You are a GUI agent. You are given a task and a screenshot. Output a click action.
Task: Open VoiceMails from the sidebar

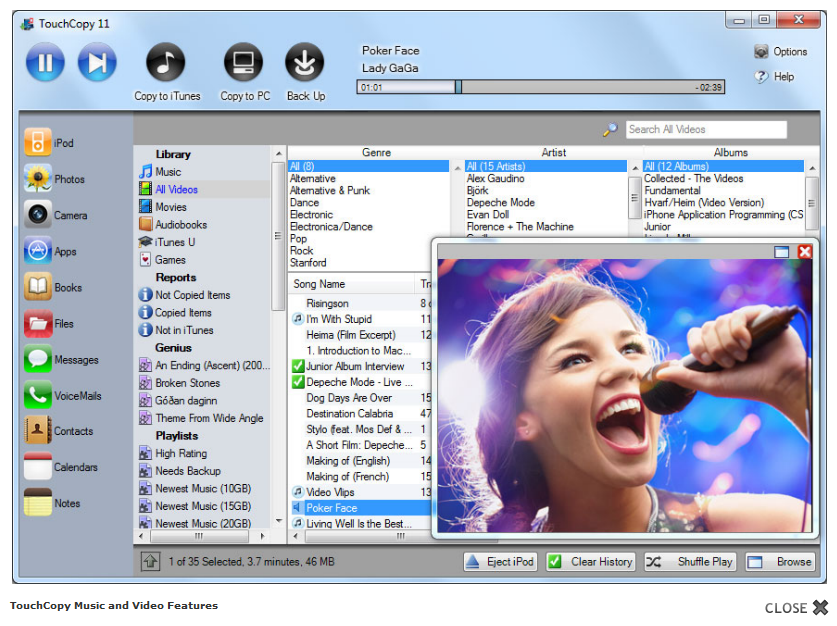(x=39, y=396)
